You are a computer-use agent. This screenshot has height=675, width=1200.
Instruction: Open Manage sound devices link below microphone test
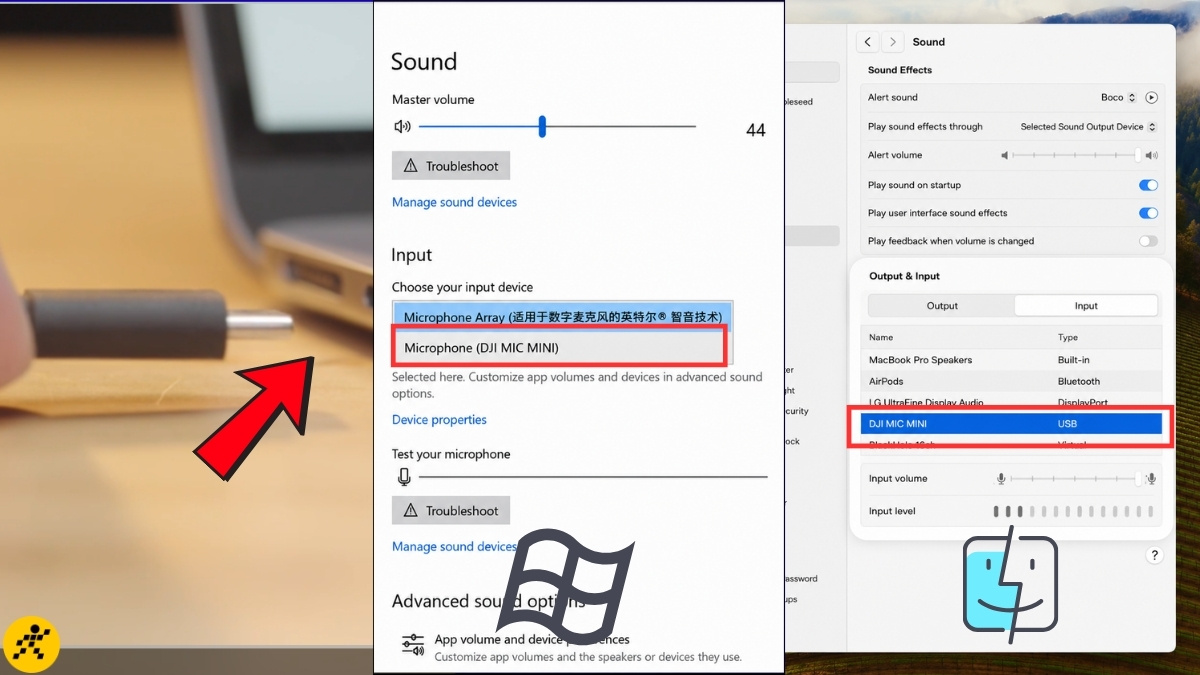(454, 546)
